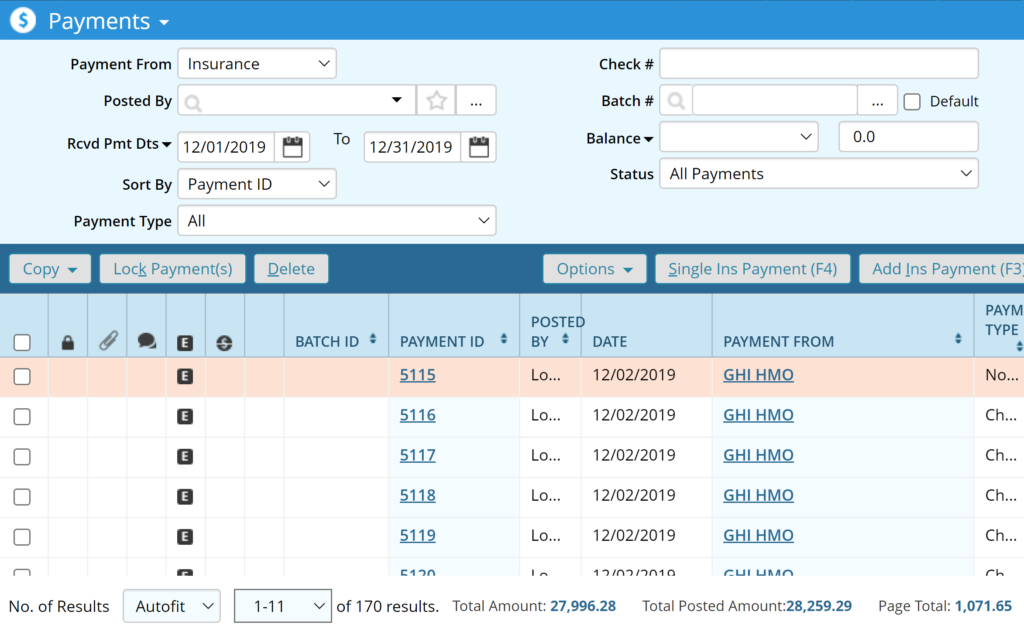
Task: Click the Payments dollar sign icon
Action: 23,21
